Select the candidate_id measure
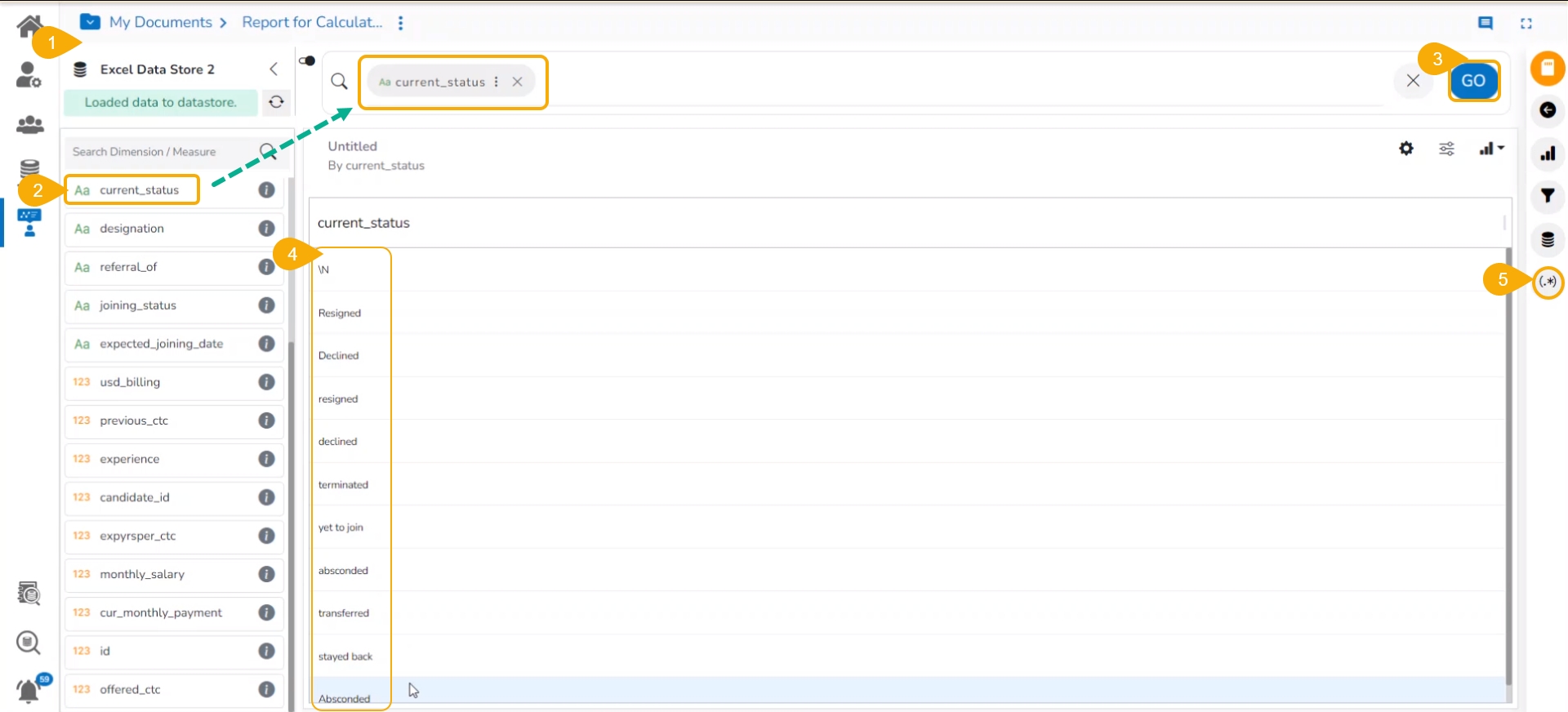 135,497
